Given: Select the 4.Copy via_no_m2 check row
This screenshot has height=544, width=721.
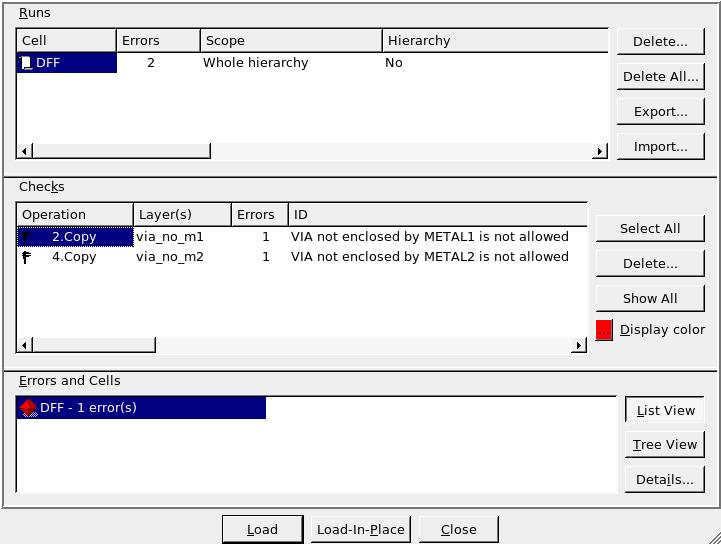Looking at the screenshot, I should tap(300, 257).
